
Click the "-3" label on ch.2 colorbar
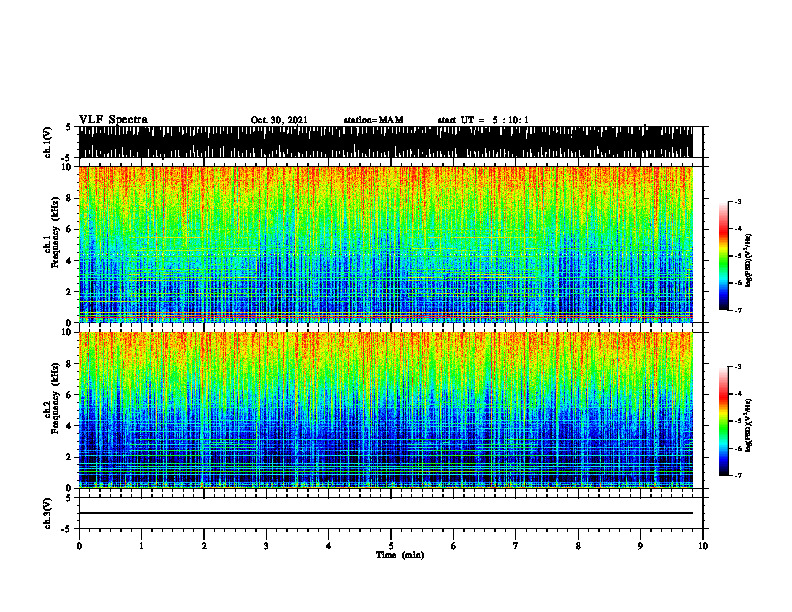[x=737, y=367]
